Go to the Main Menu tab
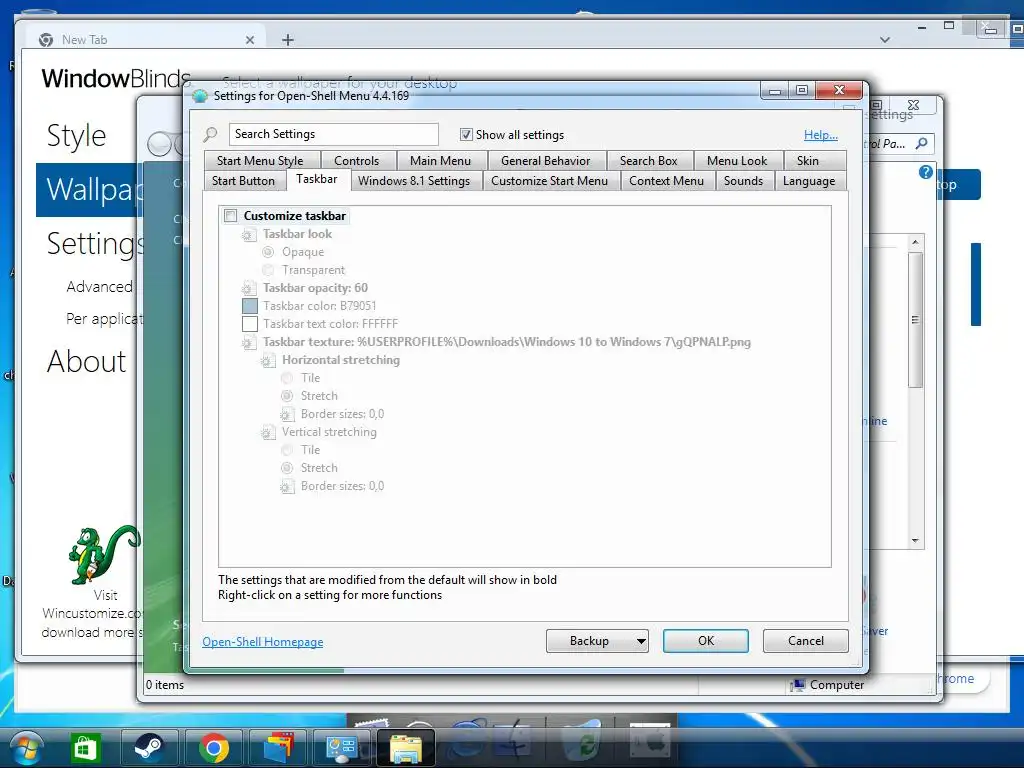 pos(440,161)
